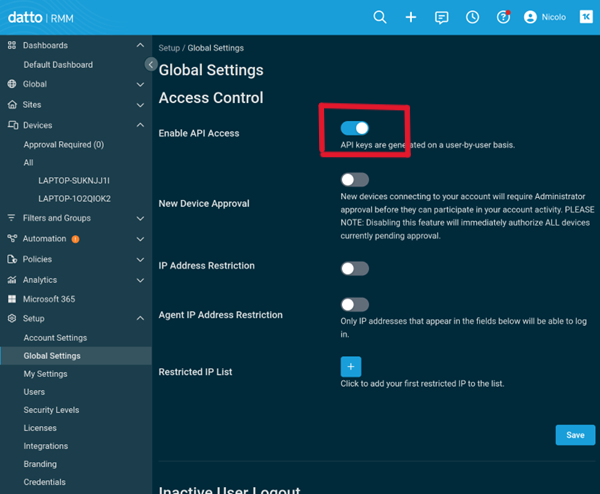This screenshot has height=494, width=600.
Task: Click the Nicolo username text
Action: pos(553,17)
